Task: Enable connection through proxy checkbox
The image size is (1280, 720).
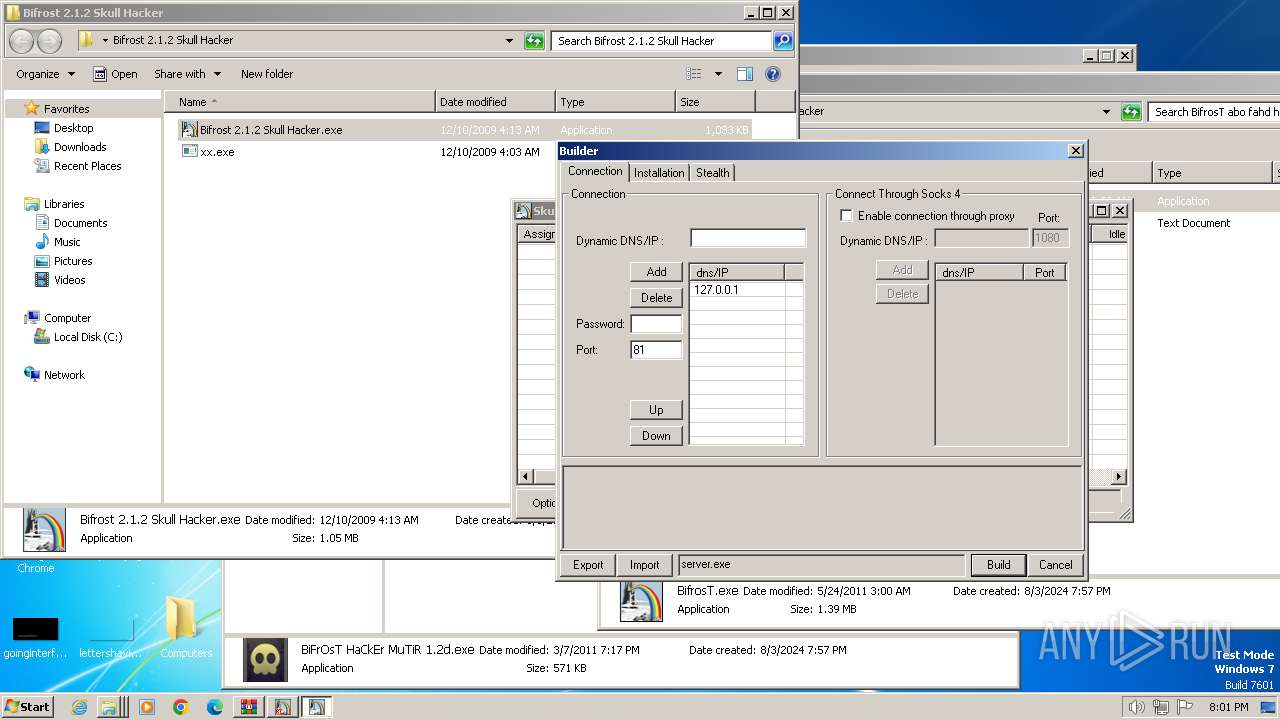Action: click(847, 216)
